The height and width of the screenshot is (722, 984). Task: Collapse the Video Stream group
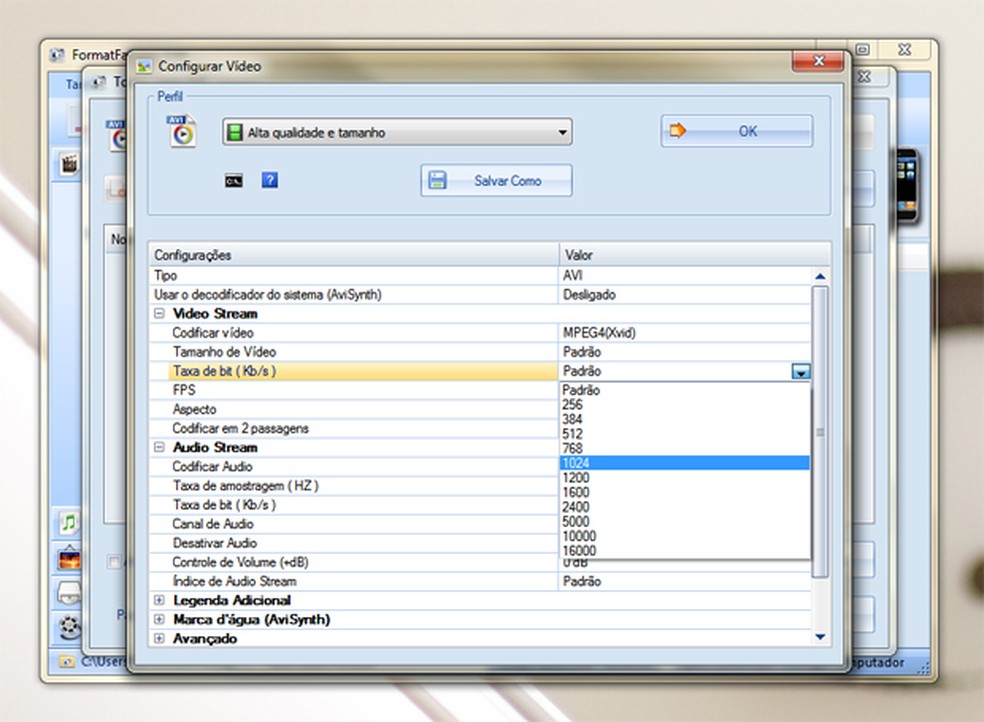pyautogui.click(x=160, y=314)
